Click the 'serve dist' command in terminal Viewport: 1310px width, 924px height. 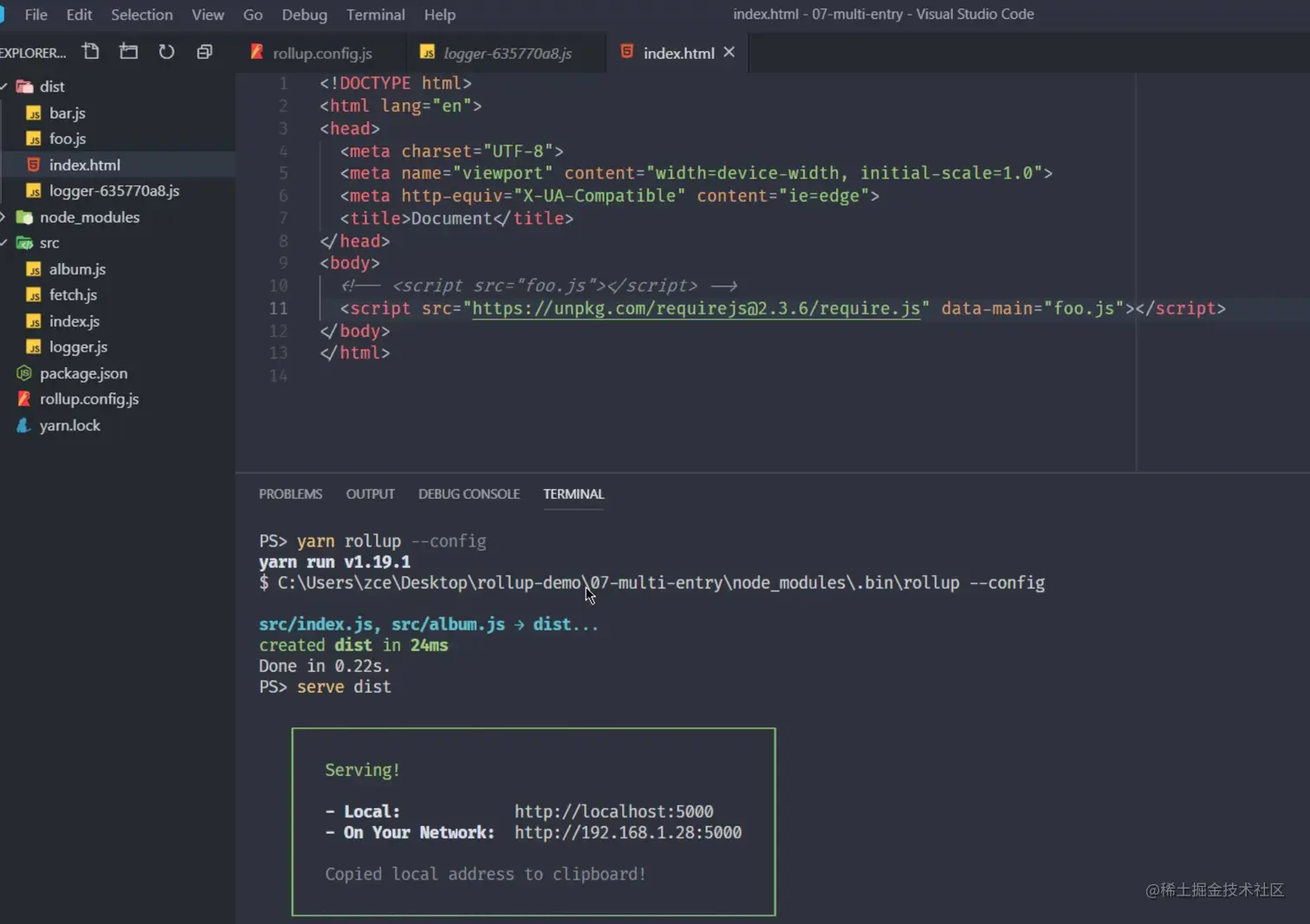pos(344,687)
